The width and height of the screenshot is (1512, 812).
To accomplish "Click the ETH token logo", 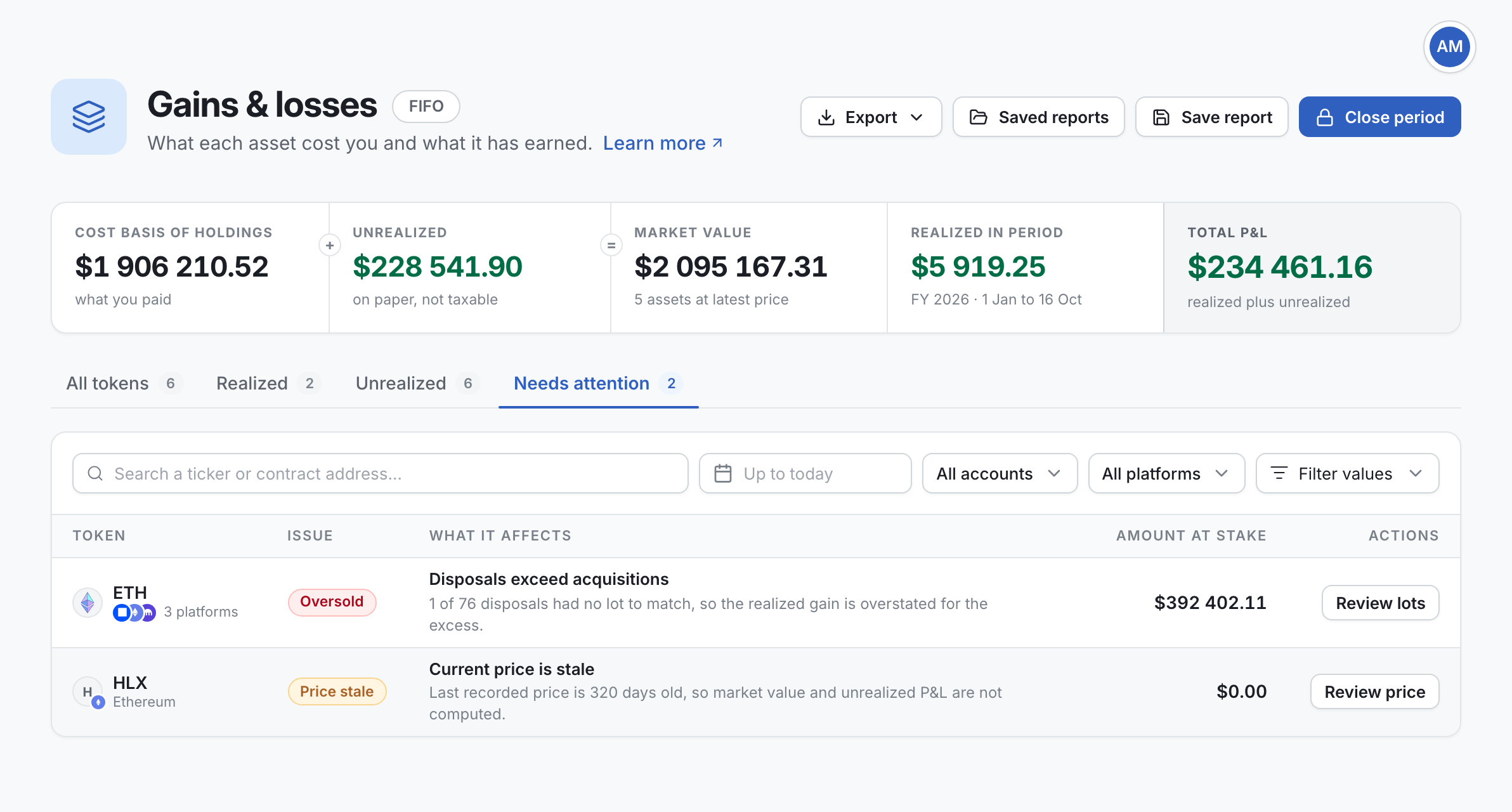I will point(88,603).
